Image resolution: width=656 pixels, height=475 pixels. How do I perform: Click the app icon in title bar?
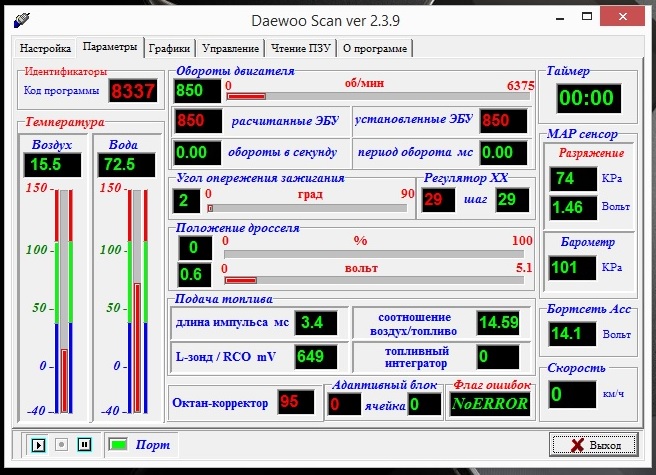point(21,20)
